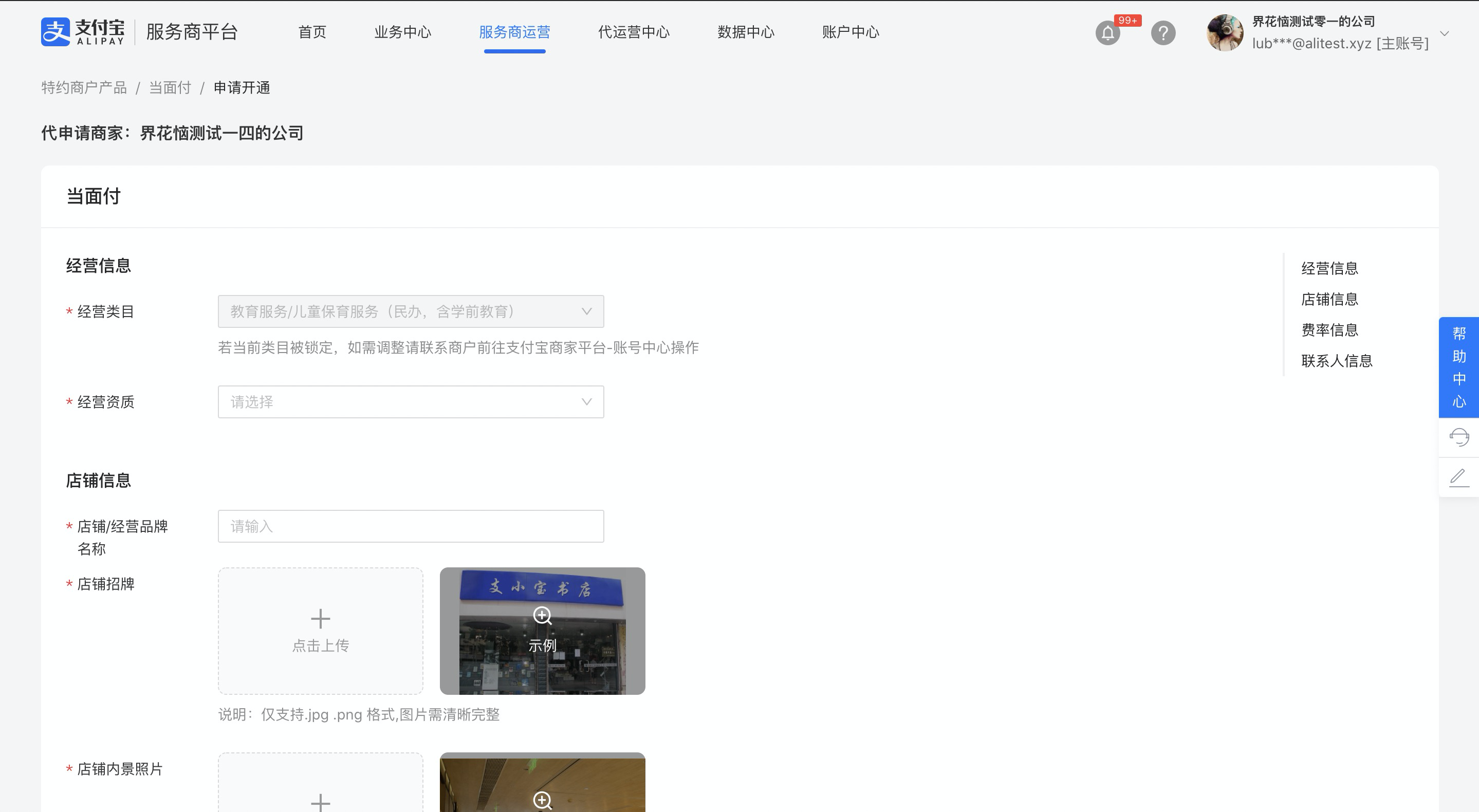Zoom the 店铺内景照片 example magnifier

point(543,800)
